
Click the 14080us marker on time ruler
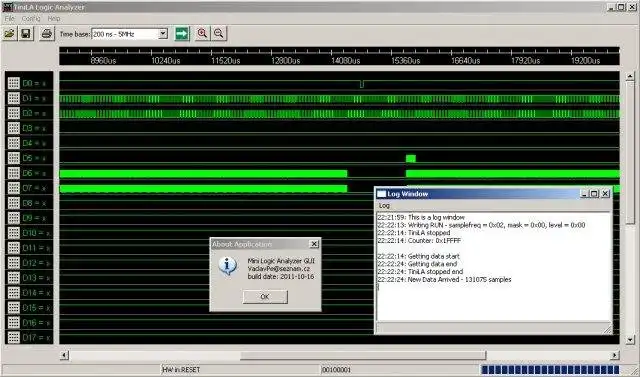(345, 61)
